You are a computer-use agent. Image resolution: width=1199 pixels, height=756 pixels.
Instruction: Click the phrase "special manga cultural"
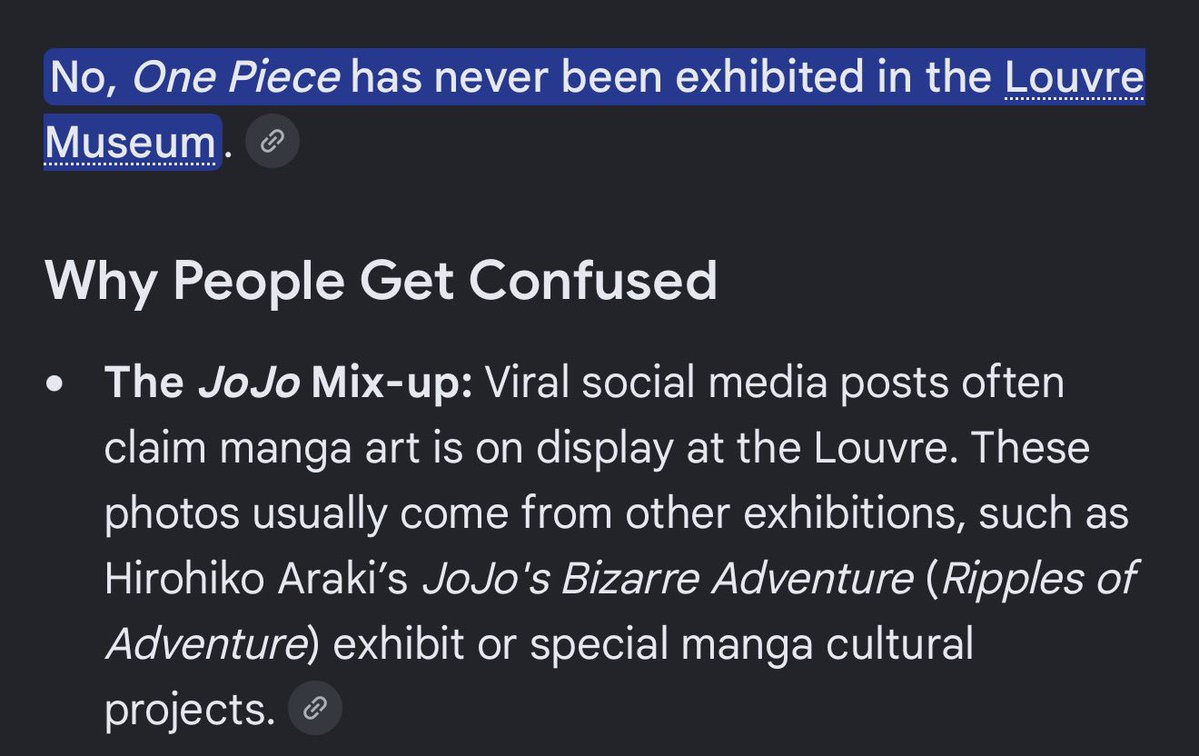point(752,644)
